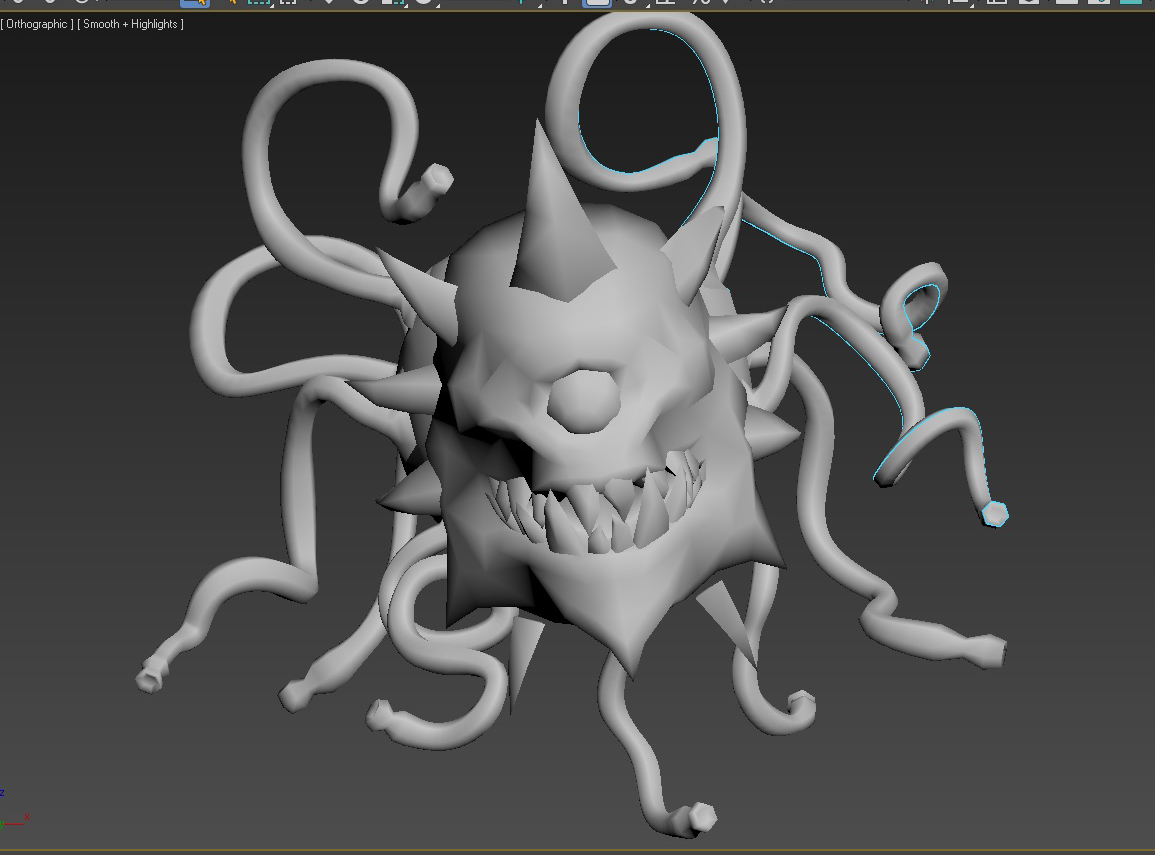This screenshot has height=855, width=1155.
Task: Pick the tentacle tip at the far lower left
Action: point(150,676)
